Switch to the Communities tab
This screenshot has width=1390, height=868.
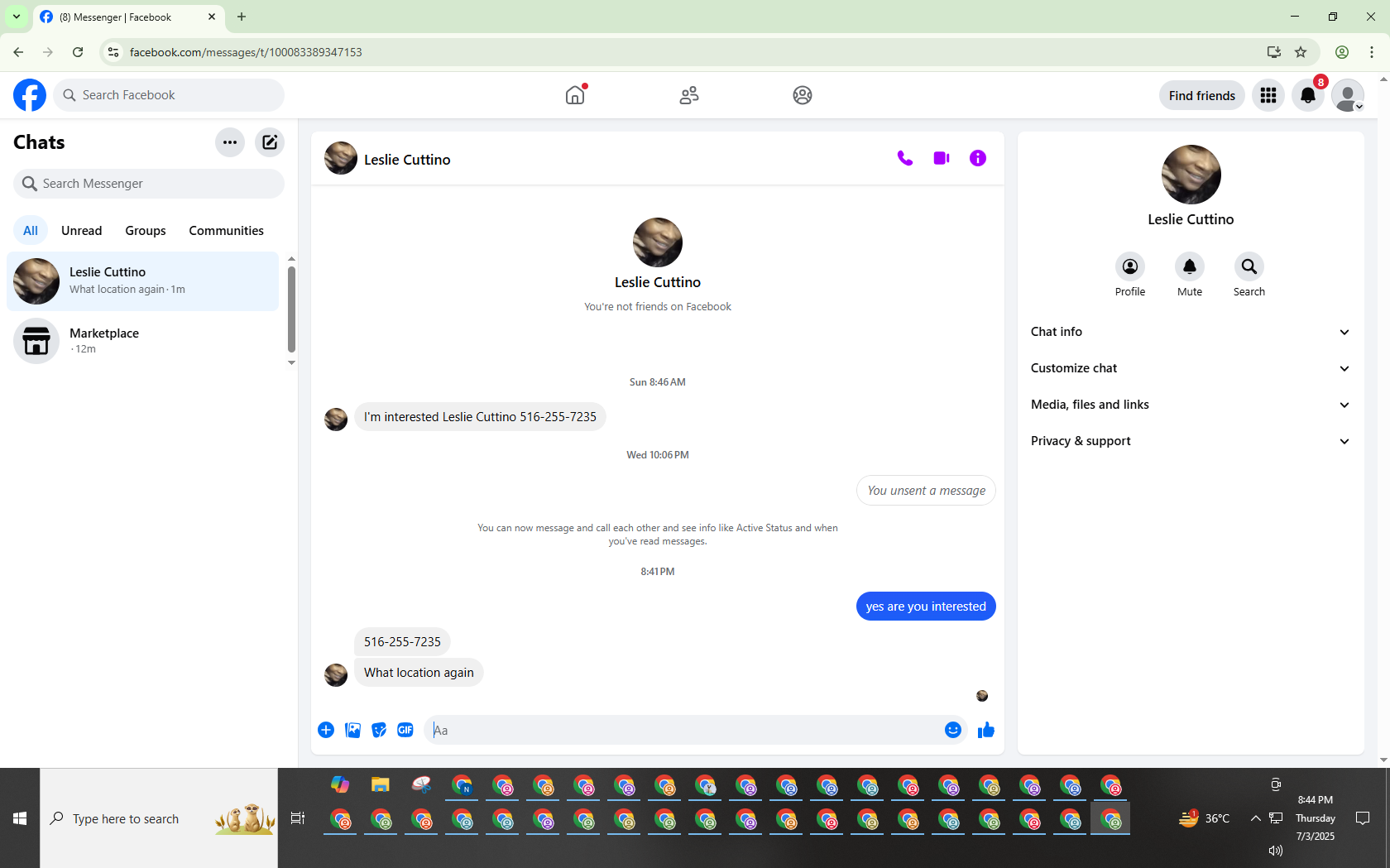226,231
